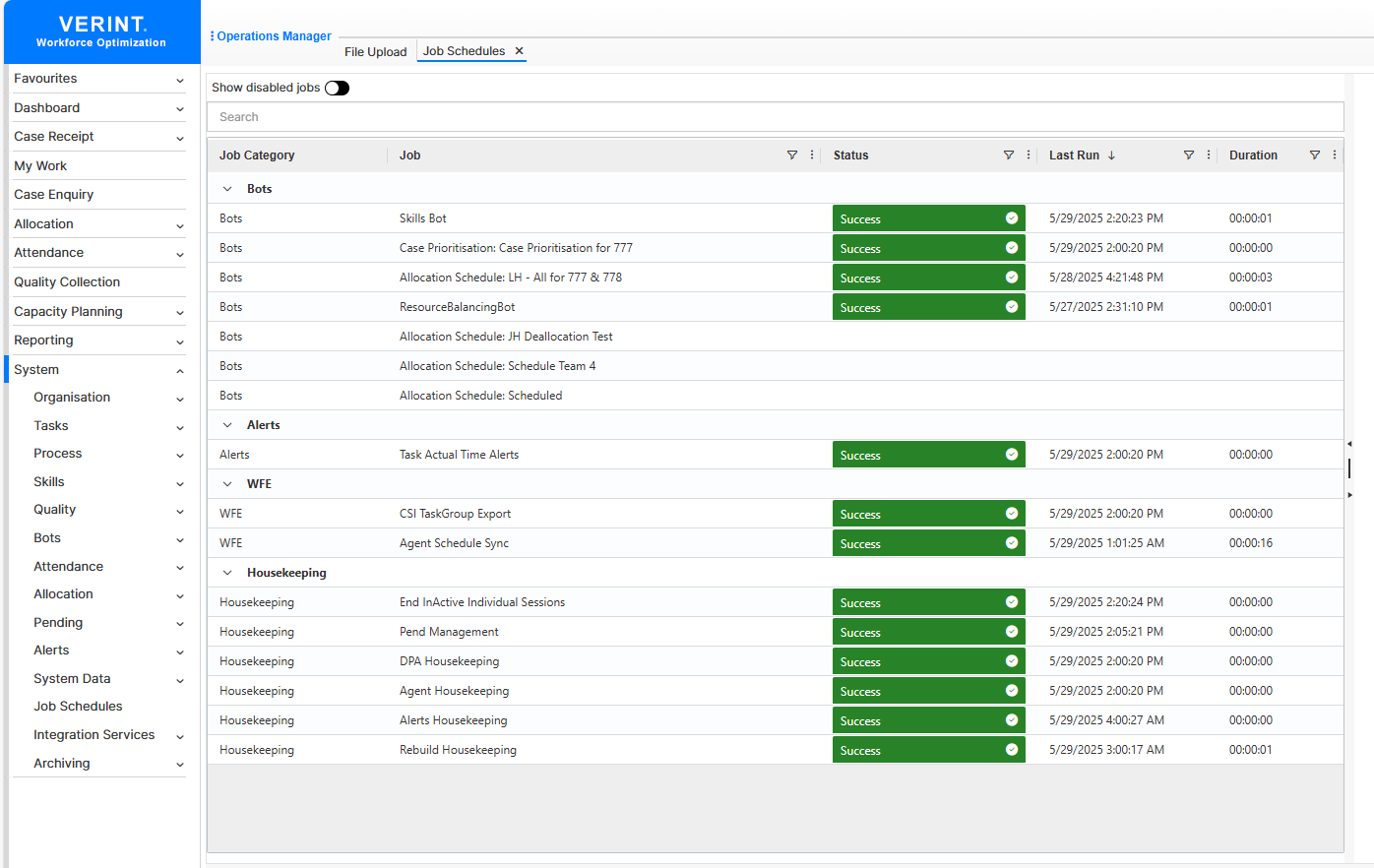Open the Duration column options menu
The image size is (1374, 868).
click(x=1335, y=155)
